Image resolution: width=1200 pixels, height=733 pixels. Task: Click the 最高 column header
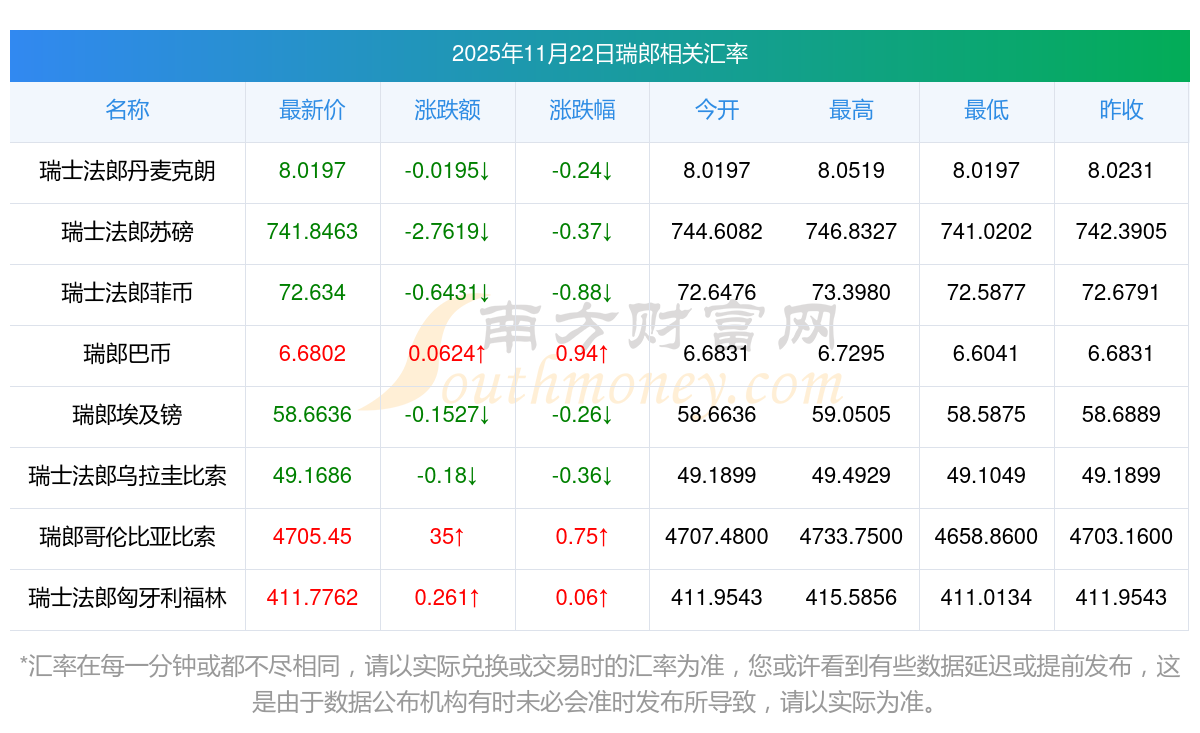click(851, 110)
